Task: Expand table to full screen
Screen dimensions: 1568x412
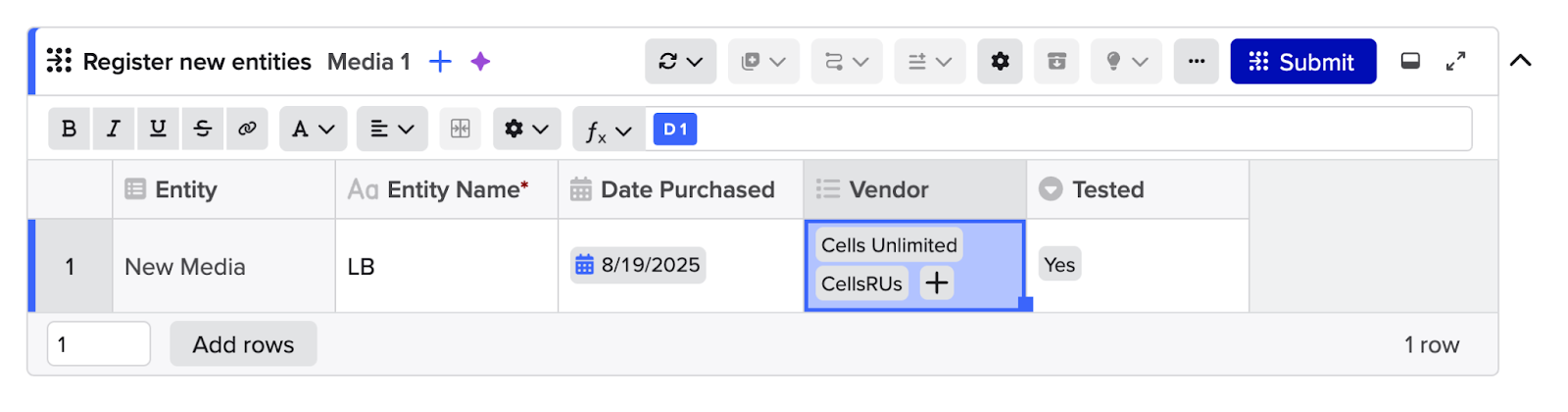Action: [1455, 62]
